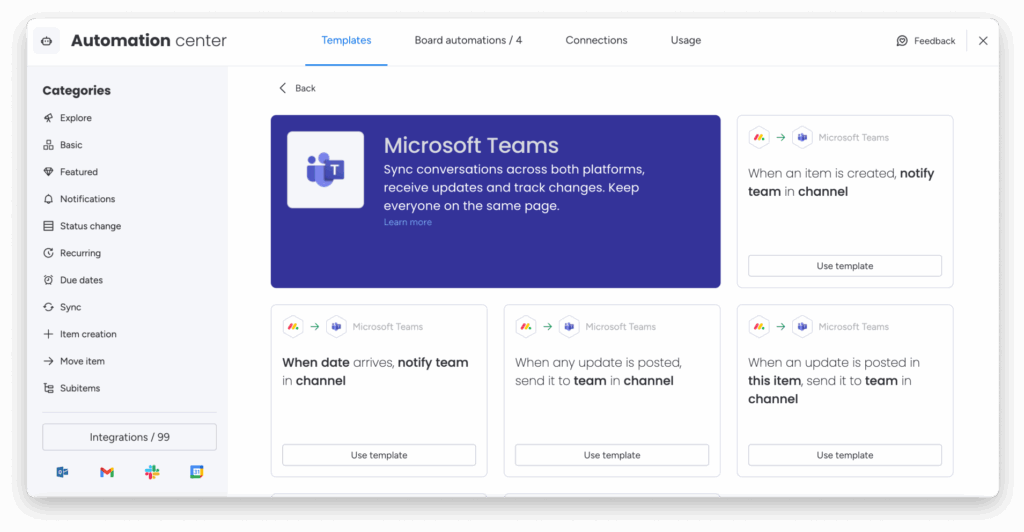Click Teams icon on 'item is created' card

[802, 138]
